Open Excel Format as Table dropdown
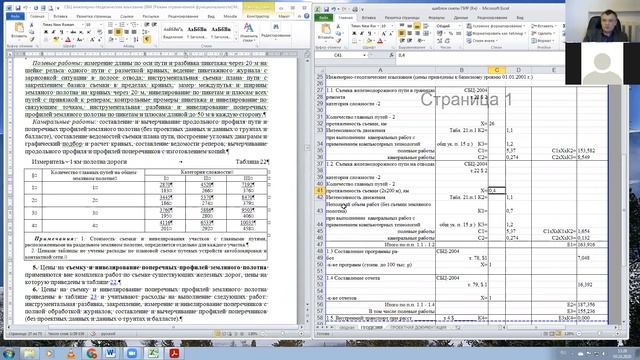640x360 pixels. tap(496, 33)
